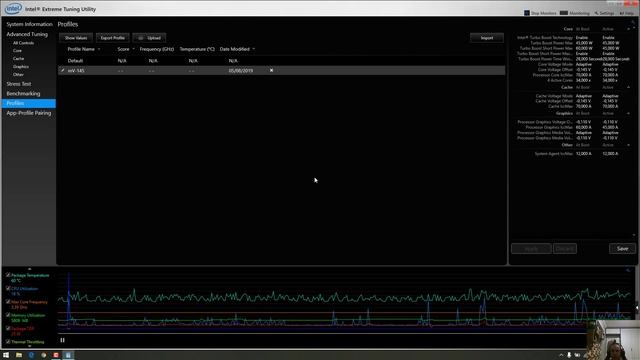
Task: Click the settings panel scrollbar down arrow
Action: (x=633, y=235)
